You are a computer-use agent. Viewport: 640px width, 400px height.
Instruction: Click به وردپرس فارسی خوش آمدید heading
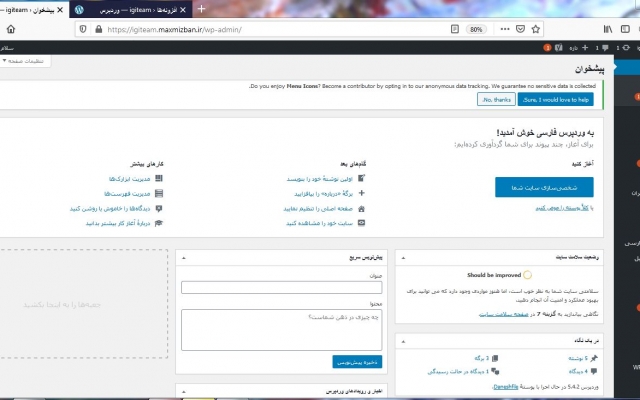(545, 132)
